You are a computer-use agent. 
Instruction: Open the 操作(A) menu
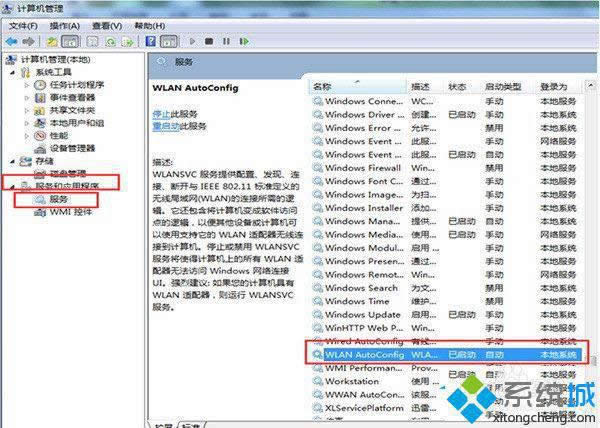(64, 25)
